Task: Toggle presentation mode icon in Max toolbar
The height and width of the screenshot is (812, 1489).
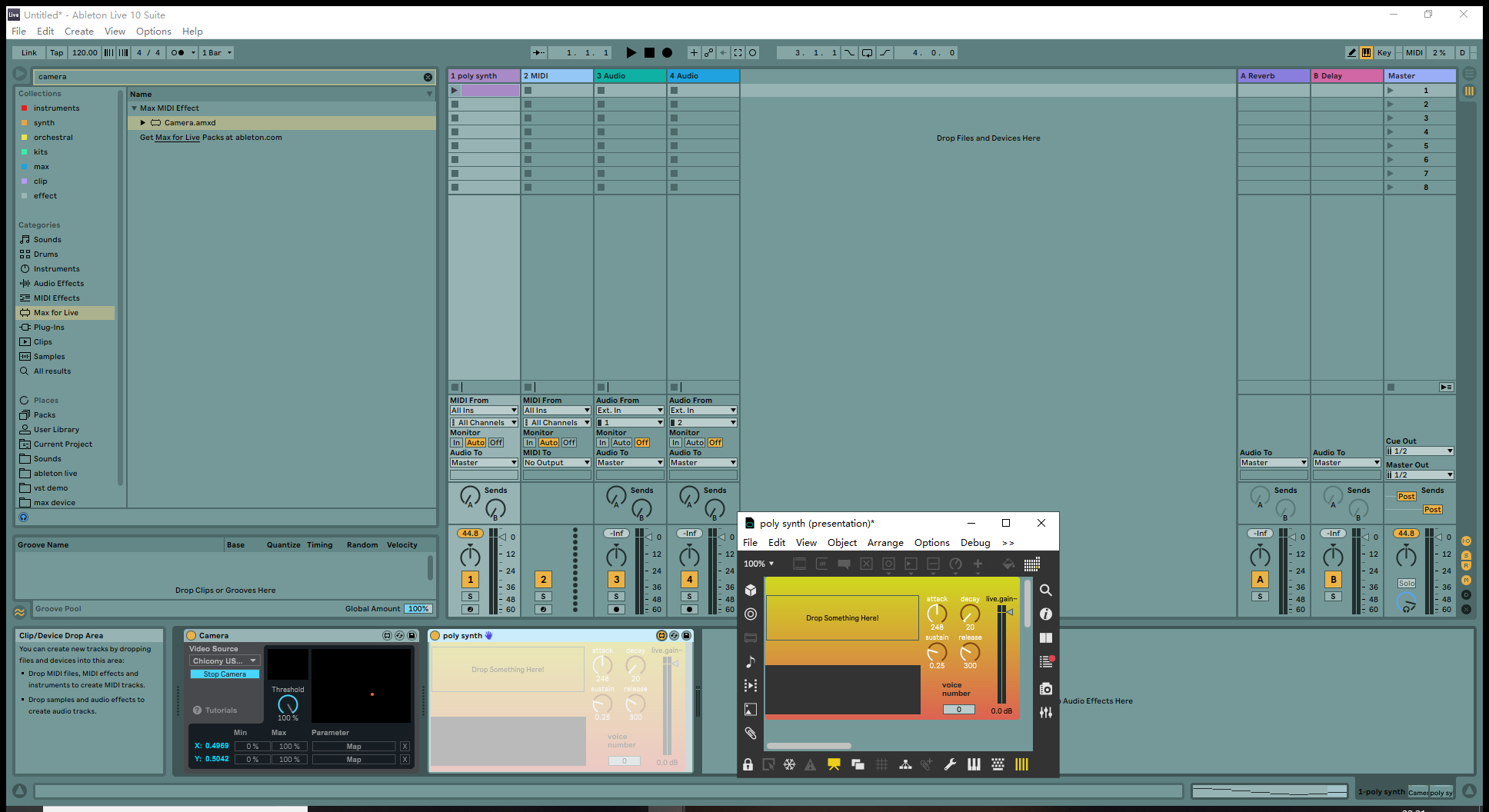Action: tap(834, 764)
